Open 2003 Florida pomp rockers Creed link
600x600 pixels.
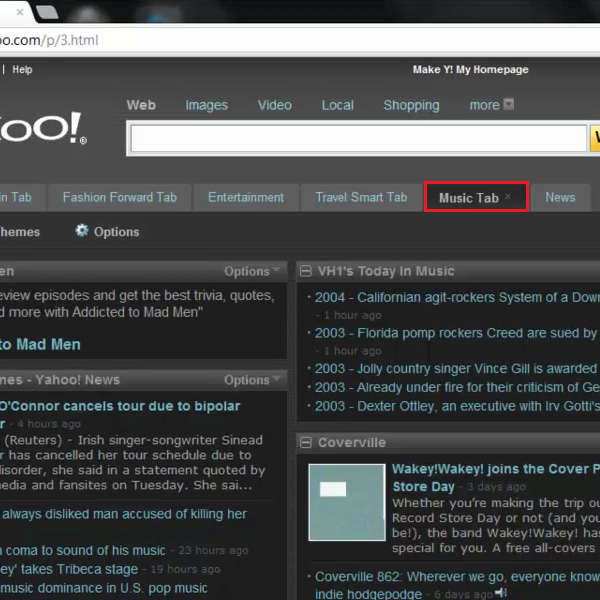[457, 333]
